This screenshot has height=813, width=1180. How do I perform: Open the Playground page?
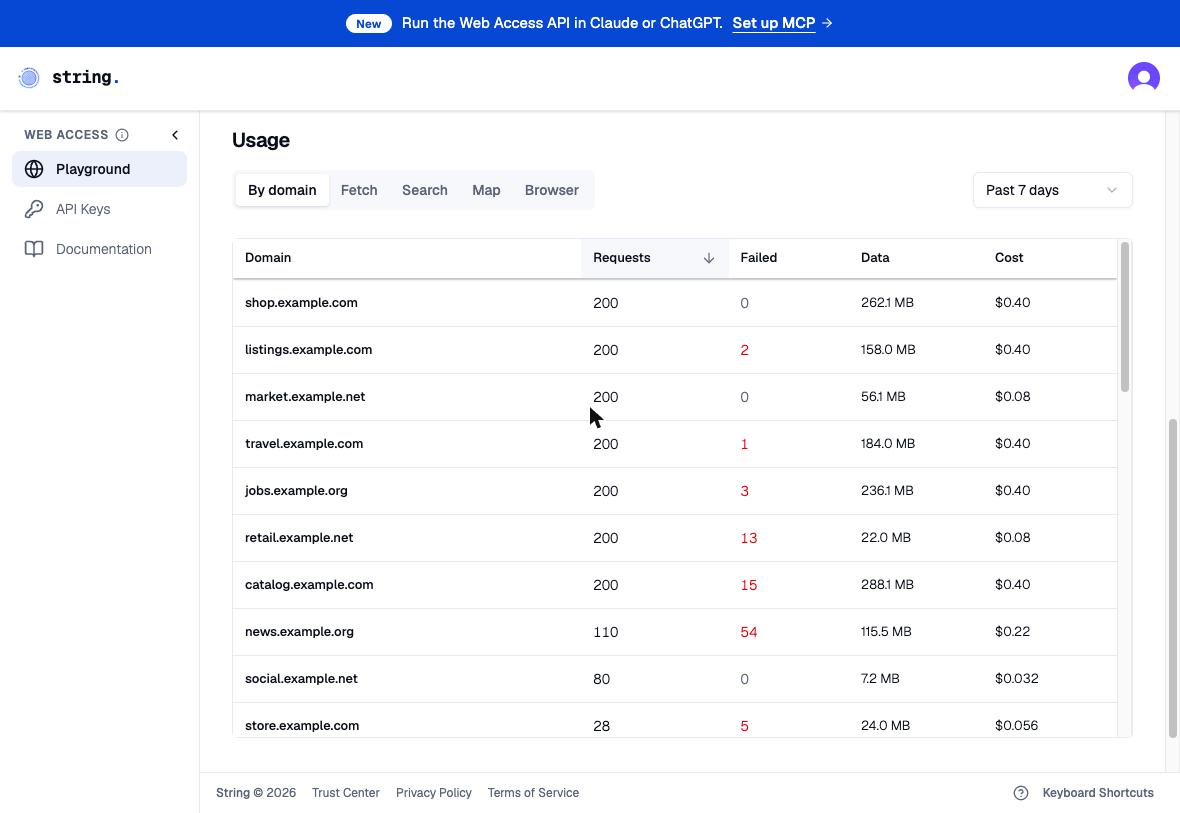(99, 169)
